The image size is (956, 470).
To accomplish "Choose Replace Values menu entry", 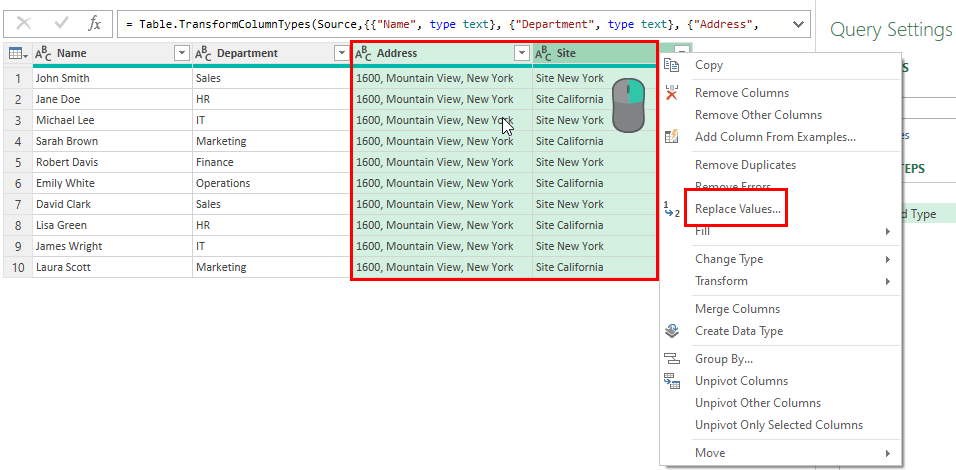I will click(738, 209).
